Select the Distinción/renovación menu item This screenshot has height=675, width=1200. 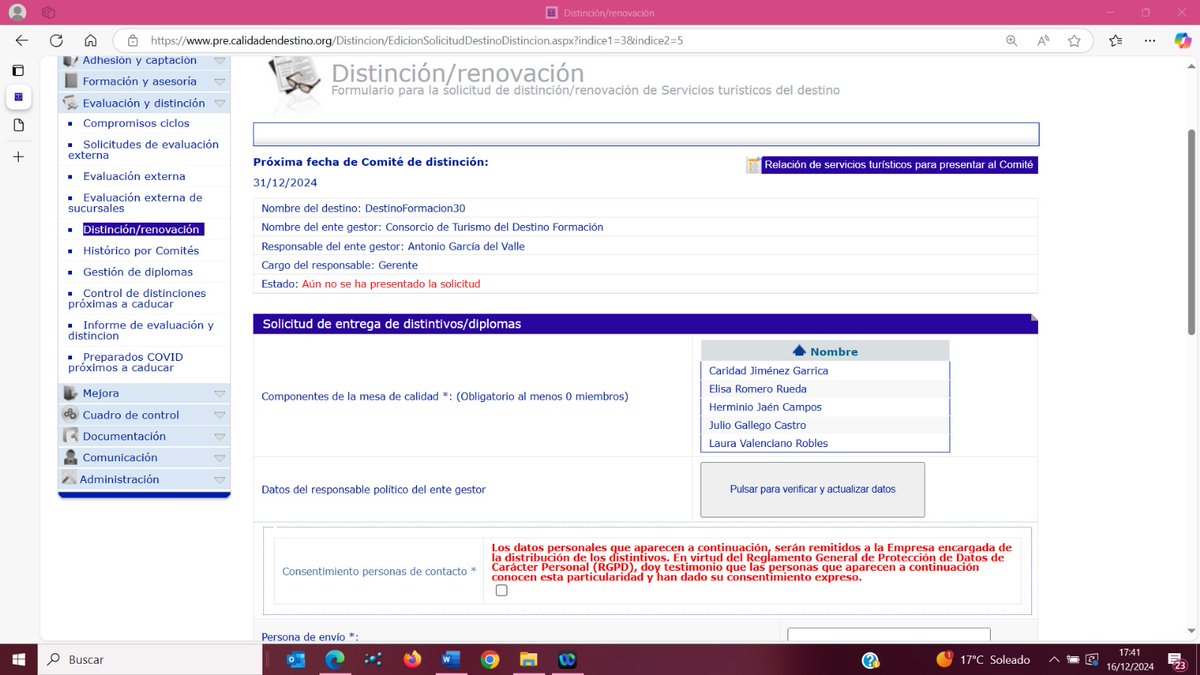tap(143, 229)
